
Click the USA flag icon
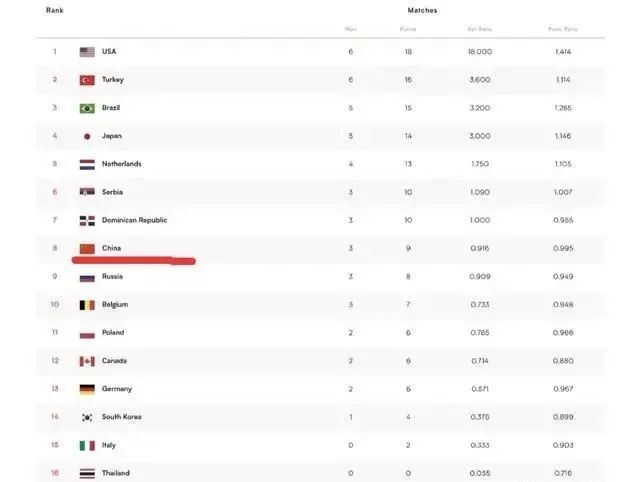87,52
